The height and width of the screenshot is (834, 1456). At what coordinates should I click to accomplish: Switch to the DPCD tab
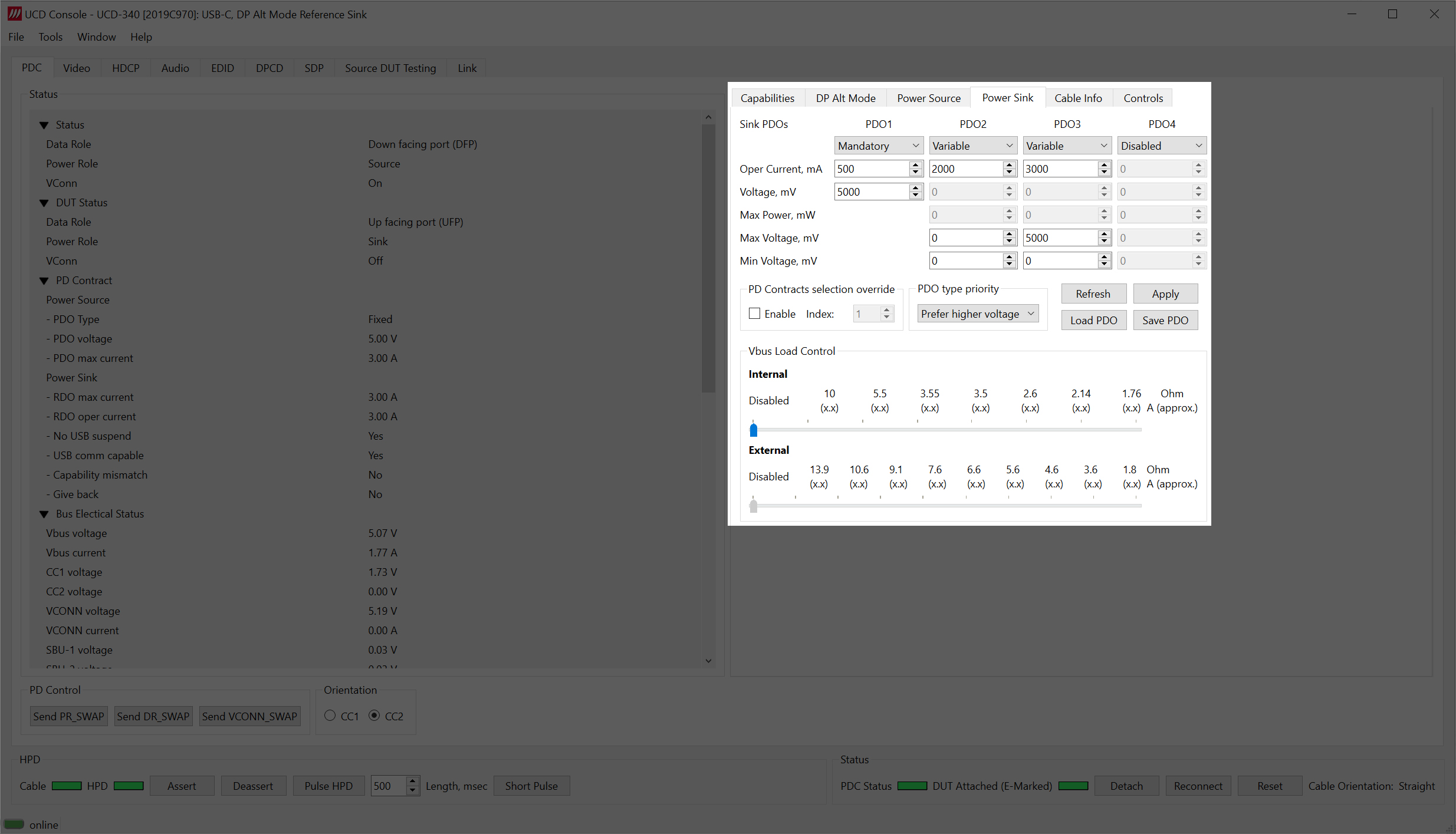pyautogui.click(x=269, y=68)
